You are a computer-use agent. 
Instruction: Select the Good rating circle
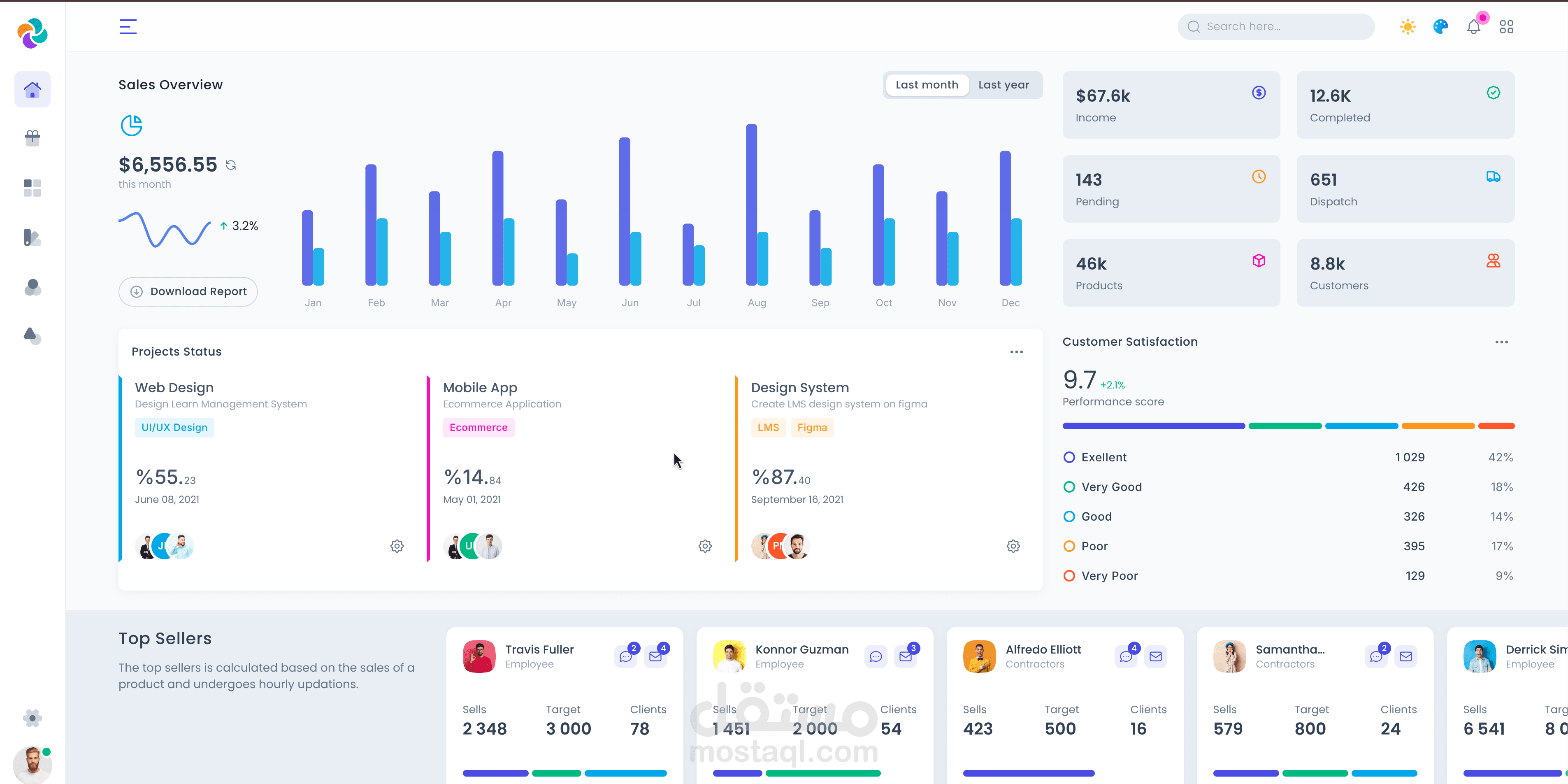coord(1069,517)
